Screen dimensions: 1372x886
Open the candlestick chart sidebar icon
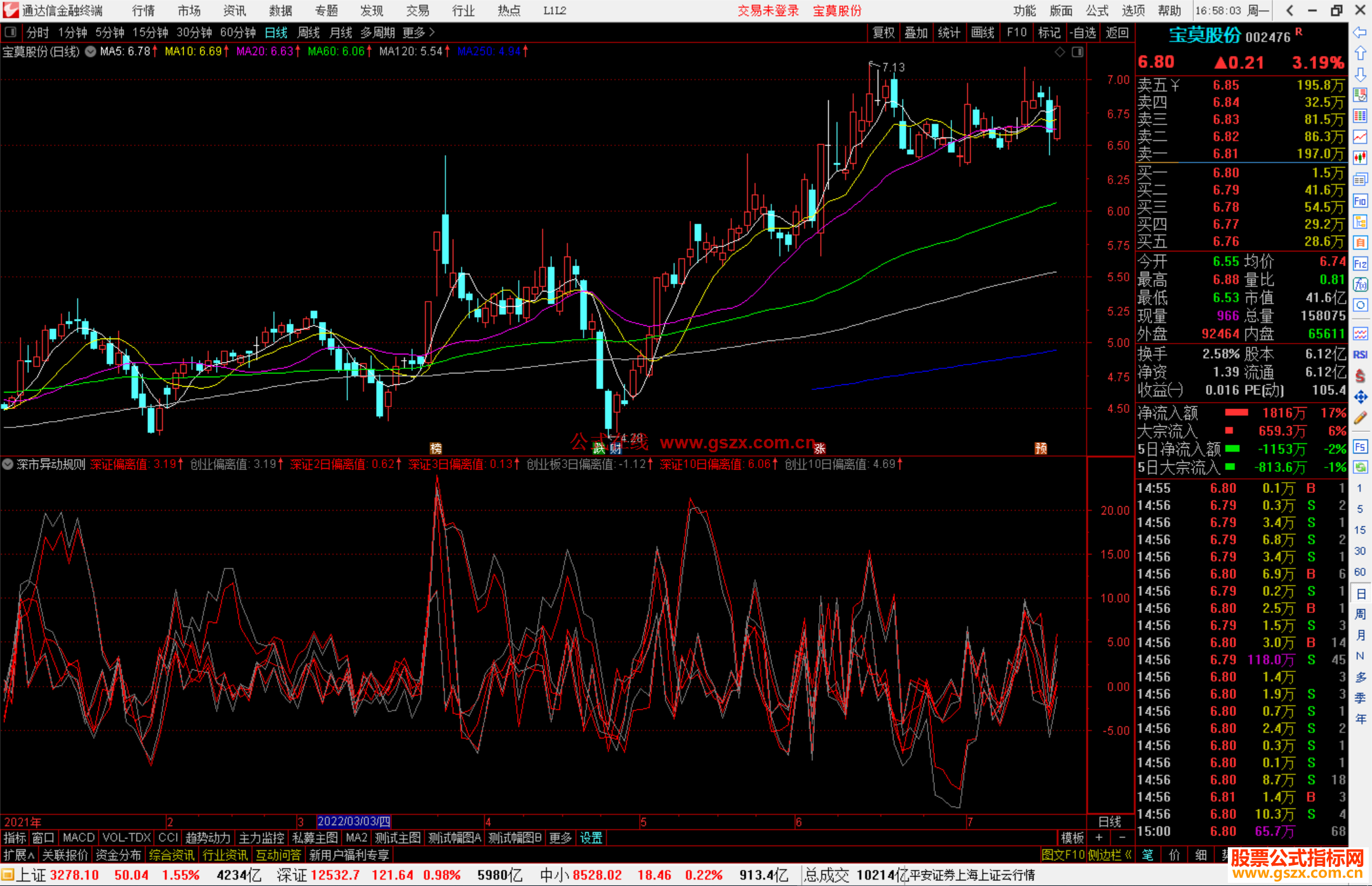coord(1360,158)
